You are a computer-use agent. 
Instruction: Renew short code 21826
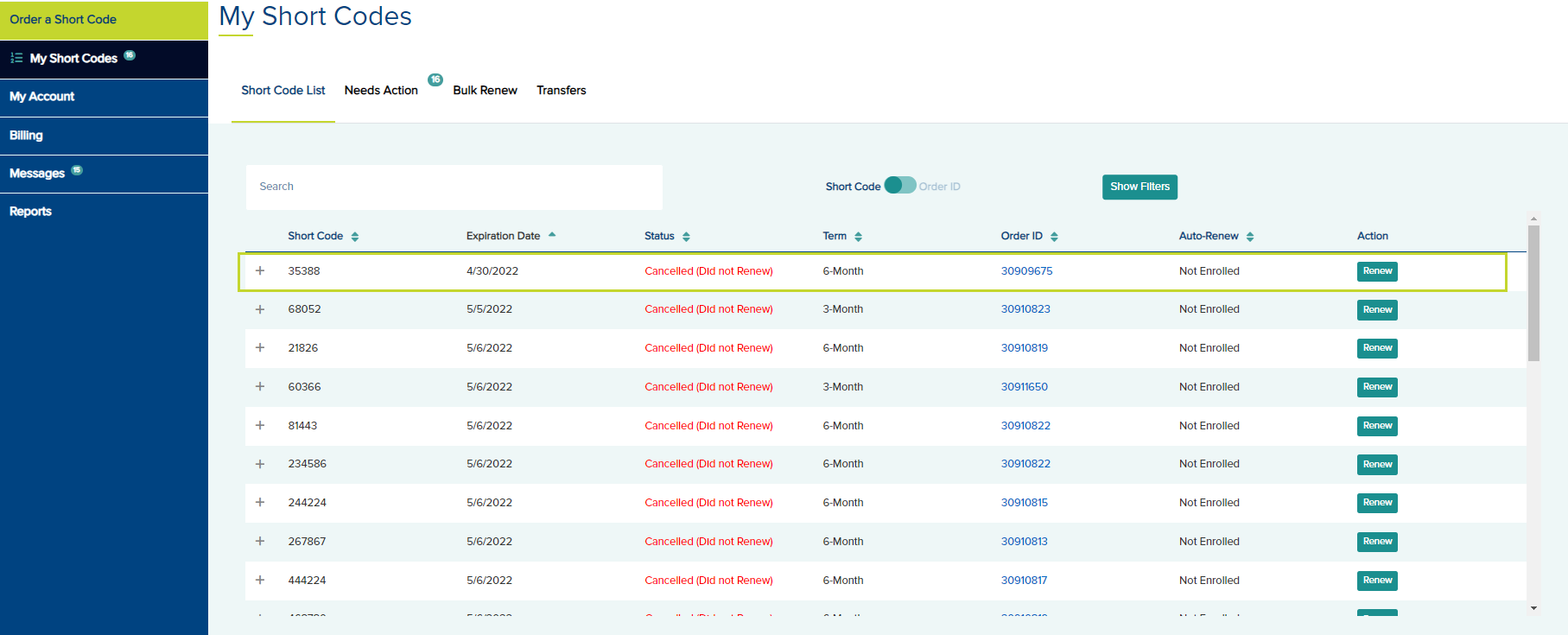(x=1376, y=348)
